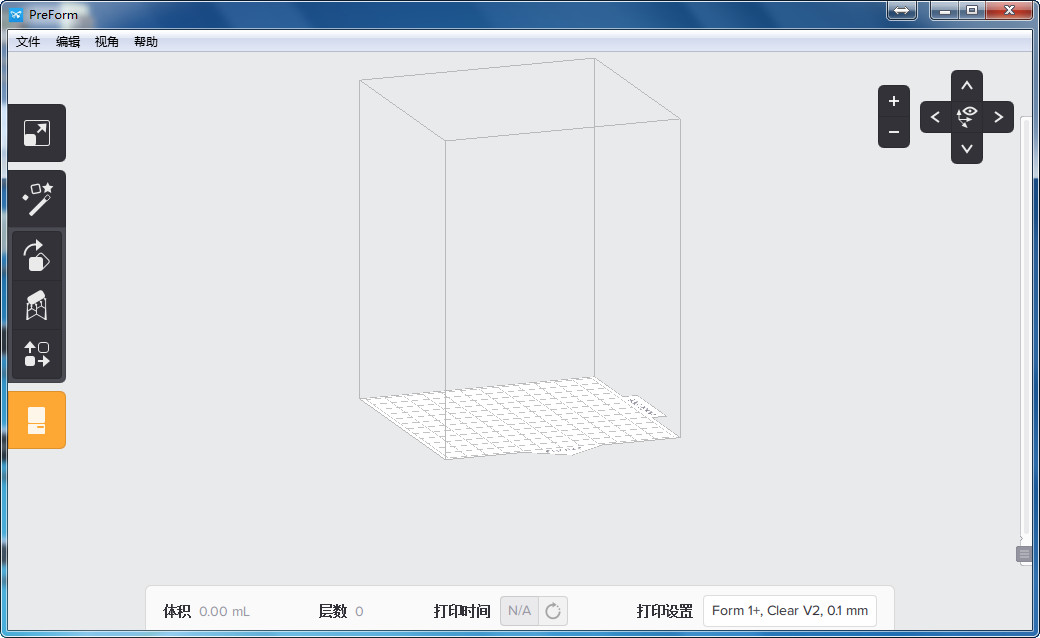
Task: Rotate view left with left arrow
Action: click(x=935, y=117)
